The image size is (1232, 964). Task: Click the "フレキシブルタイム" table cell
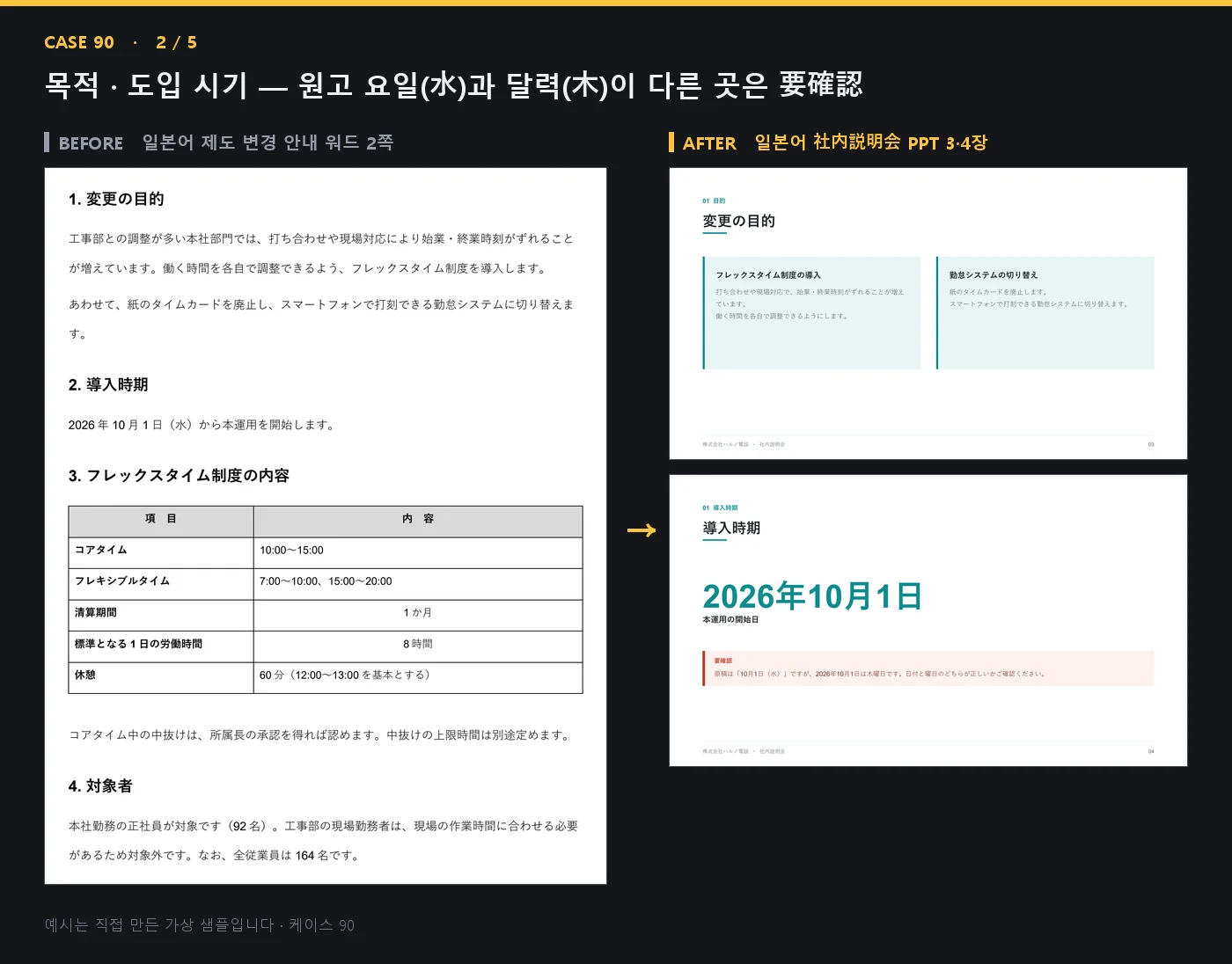pyautogui.click(x=161, y=584)
